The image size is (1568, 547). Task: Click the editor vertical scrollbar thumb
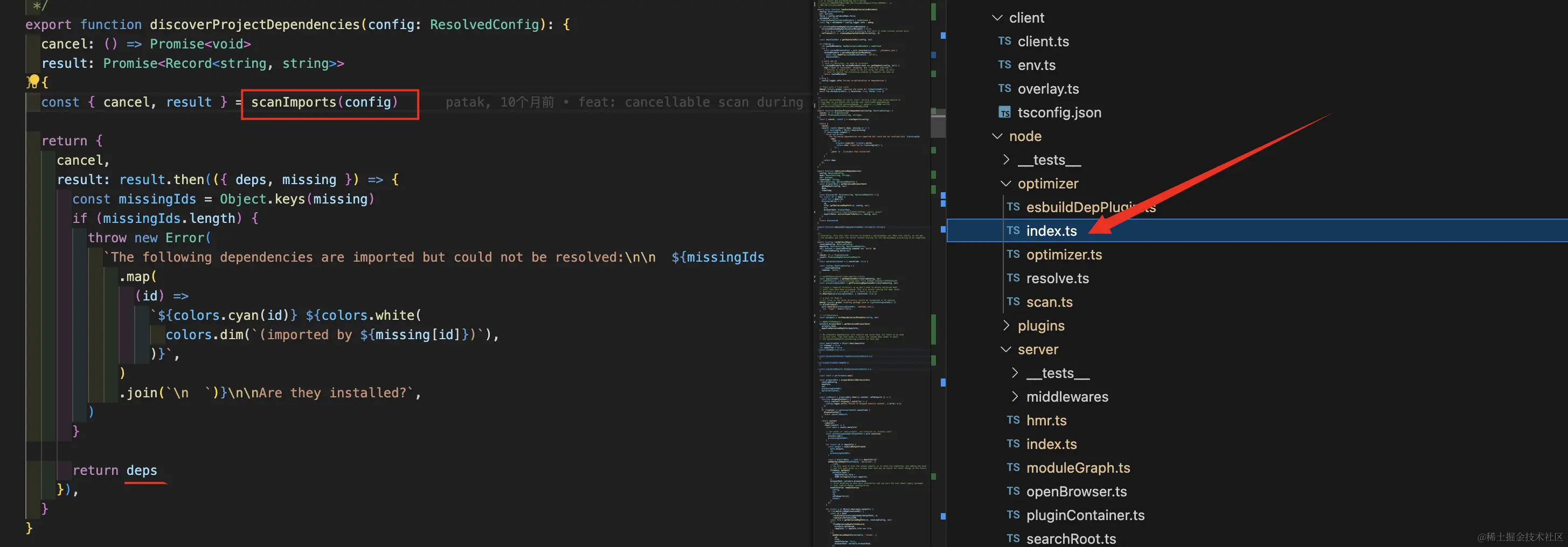click(x=938, y=123)
